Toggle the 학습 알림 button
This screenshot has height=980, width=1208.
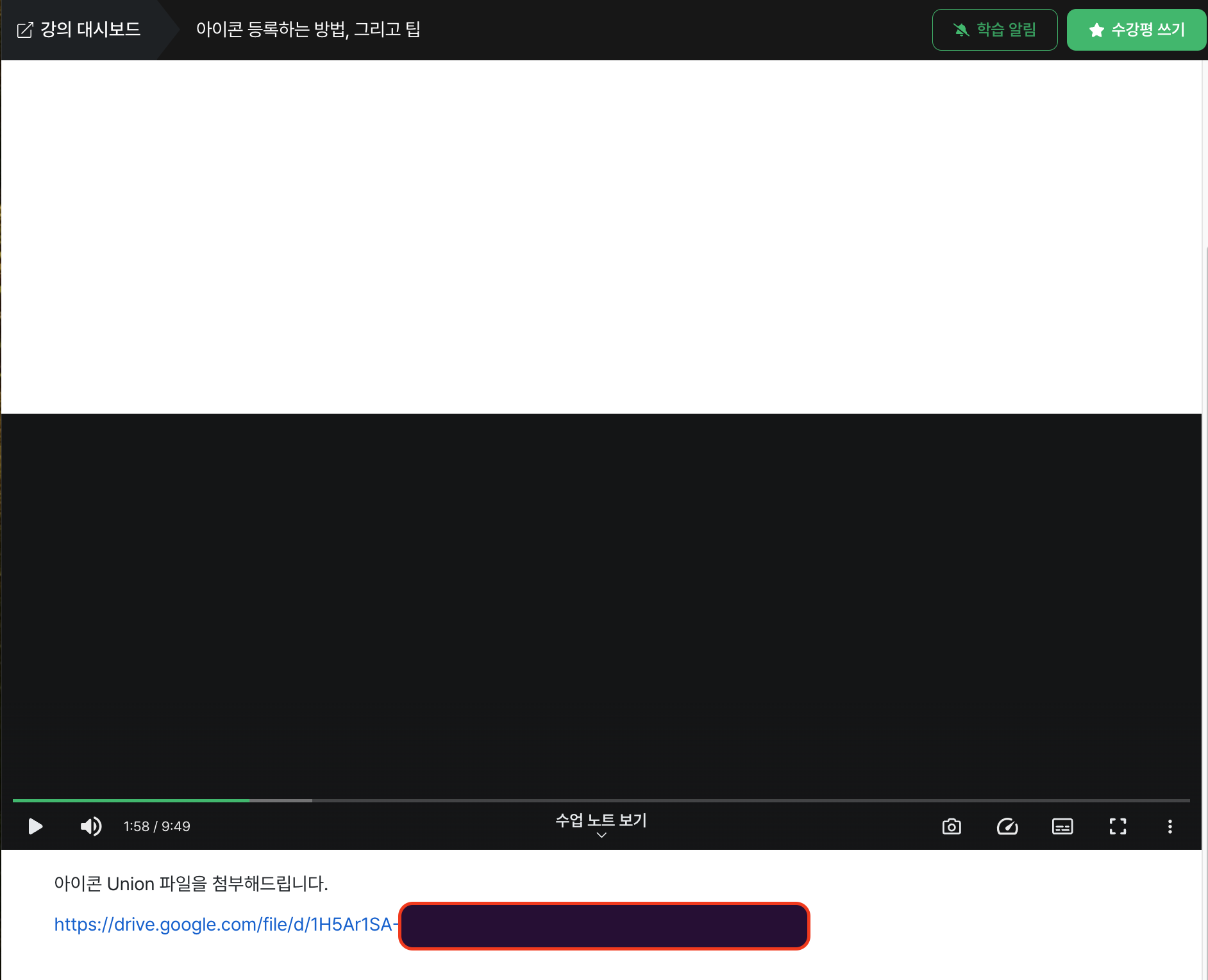[994, 30]
